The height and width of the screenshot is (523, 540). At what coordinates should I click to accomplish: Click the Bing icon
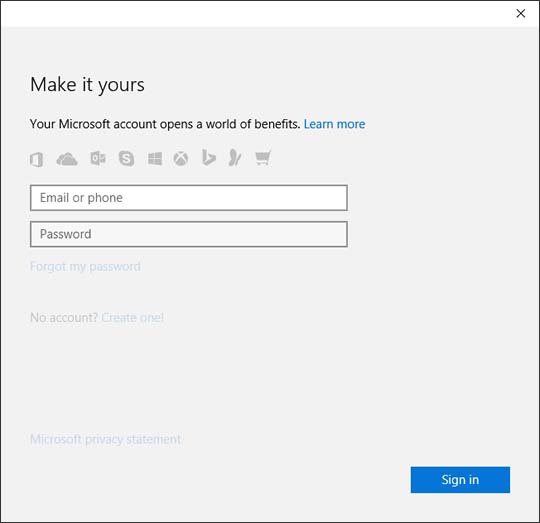click(x=209, y=158)
